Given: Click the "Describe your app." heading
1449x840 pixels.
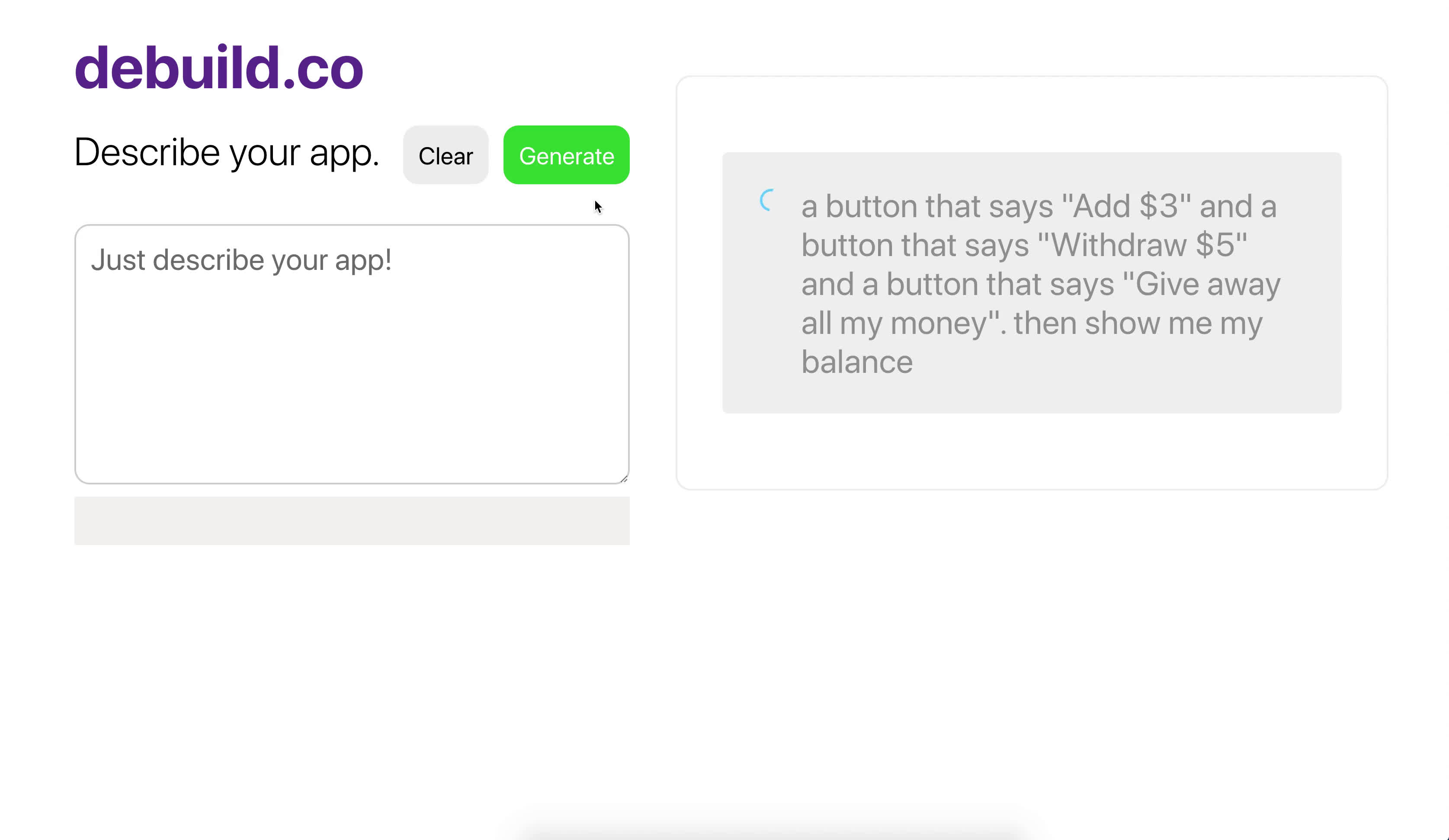Looking at the screenshot, I should 227,153.
